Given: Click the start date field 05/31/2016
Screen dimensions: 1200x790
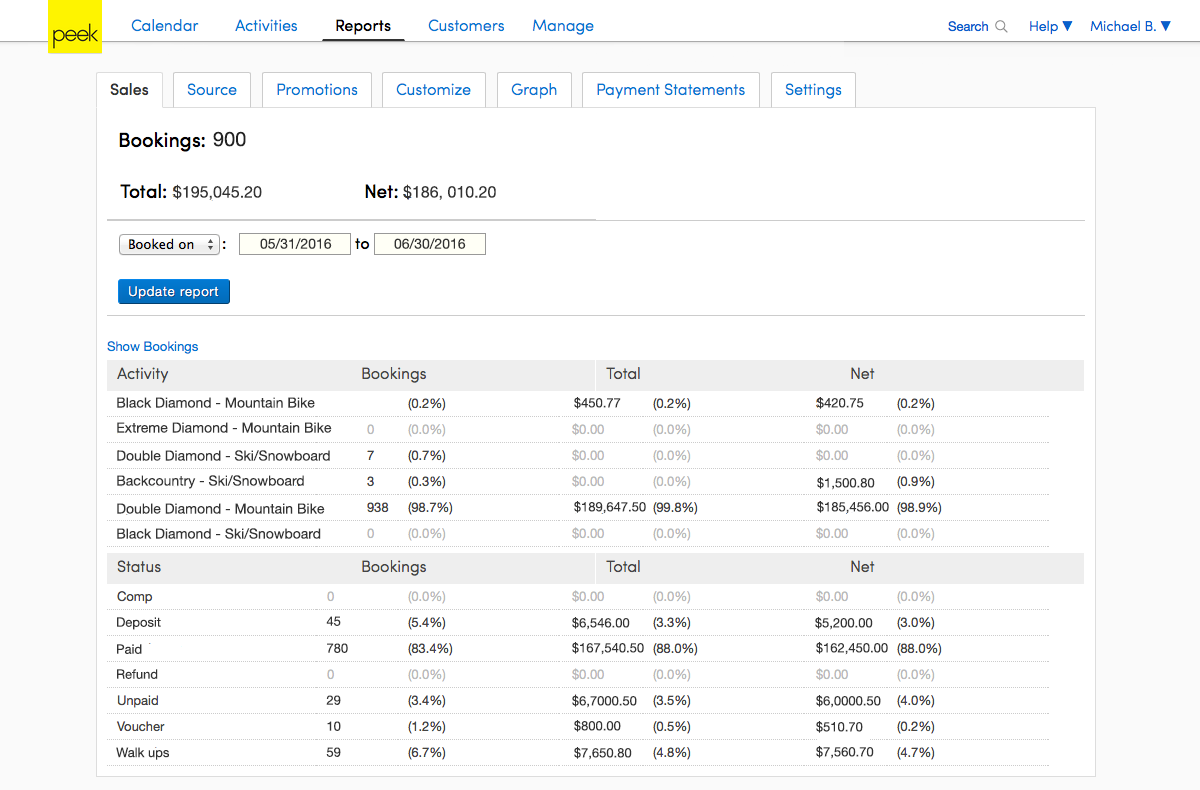Looking at the screenshot, I should tap(295, 244).
